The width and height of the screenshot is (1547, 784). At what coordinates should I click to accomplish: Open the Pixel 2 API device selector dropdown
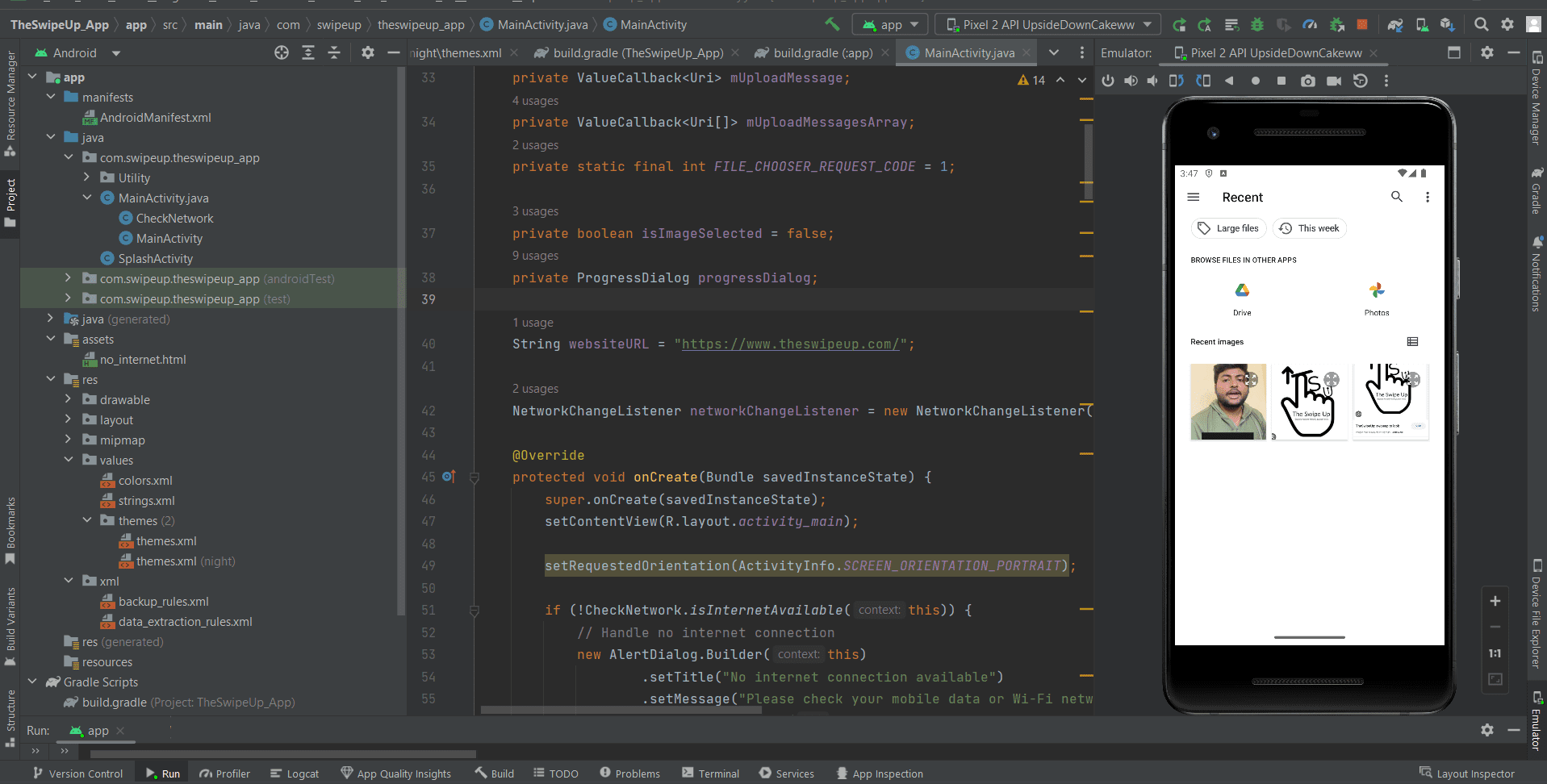[x=1047, y=24]
